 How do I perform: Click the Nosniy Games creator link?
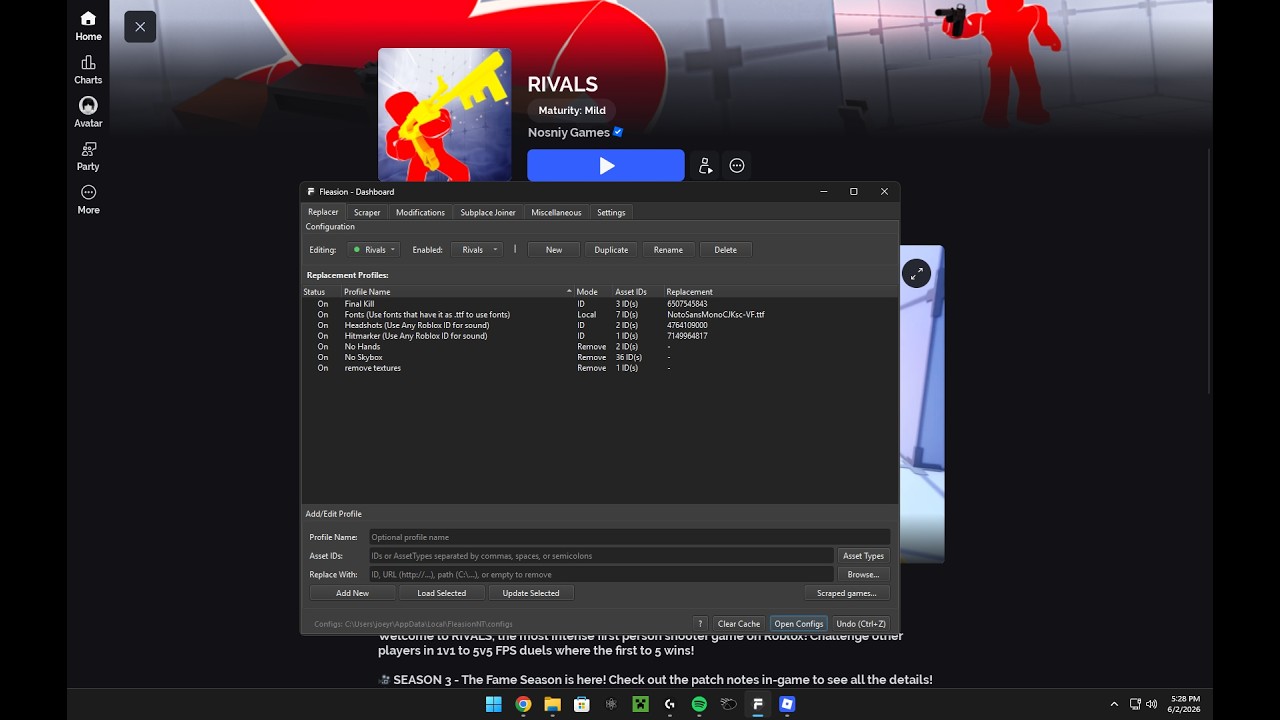pos(569,132)
